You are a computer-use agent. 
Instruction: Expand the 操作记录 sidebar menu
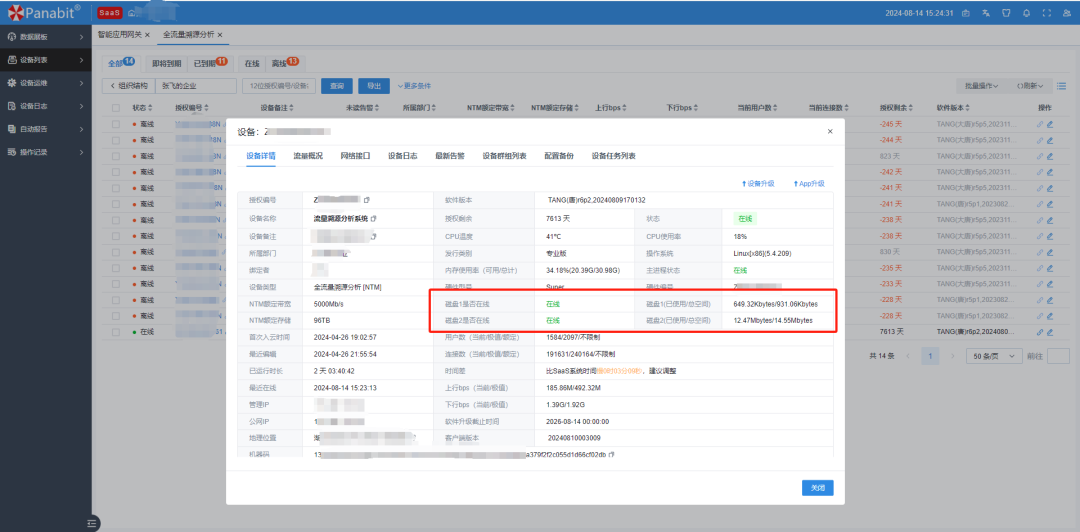click(x=45, y=152)
